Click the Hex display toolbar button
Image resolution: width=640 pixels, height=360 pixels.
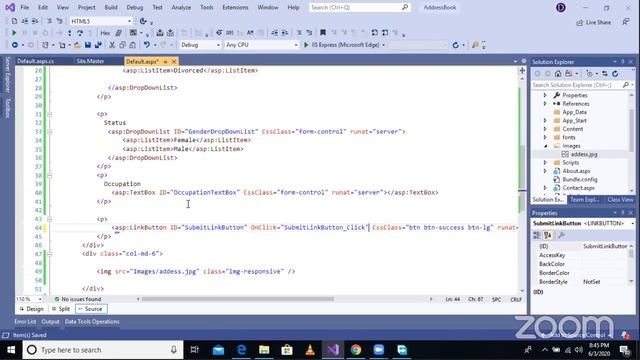click(x=105, y=33)
